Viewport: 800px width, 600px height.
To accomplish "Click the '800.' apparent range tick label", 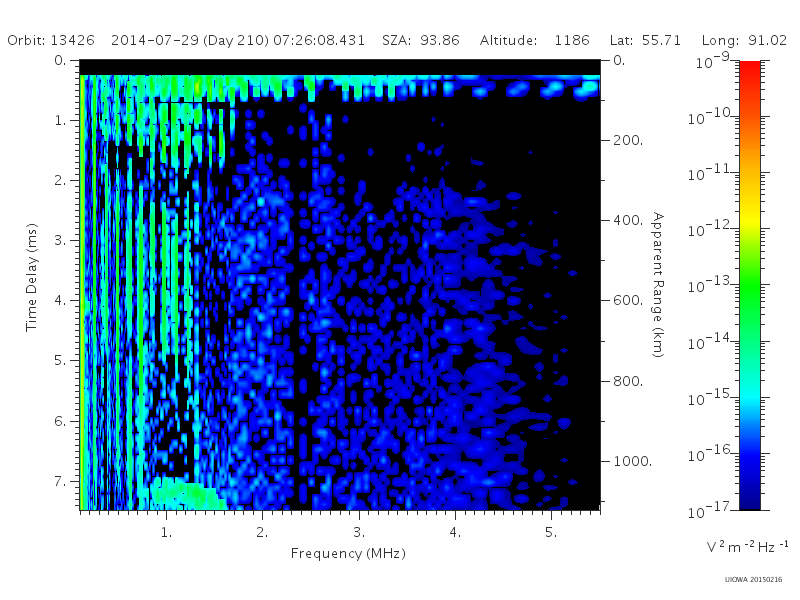I will pos(628,381).
